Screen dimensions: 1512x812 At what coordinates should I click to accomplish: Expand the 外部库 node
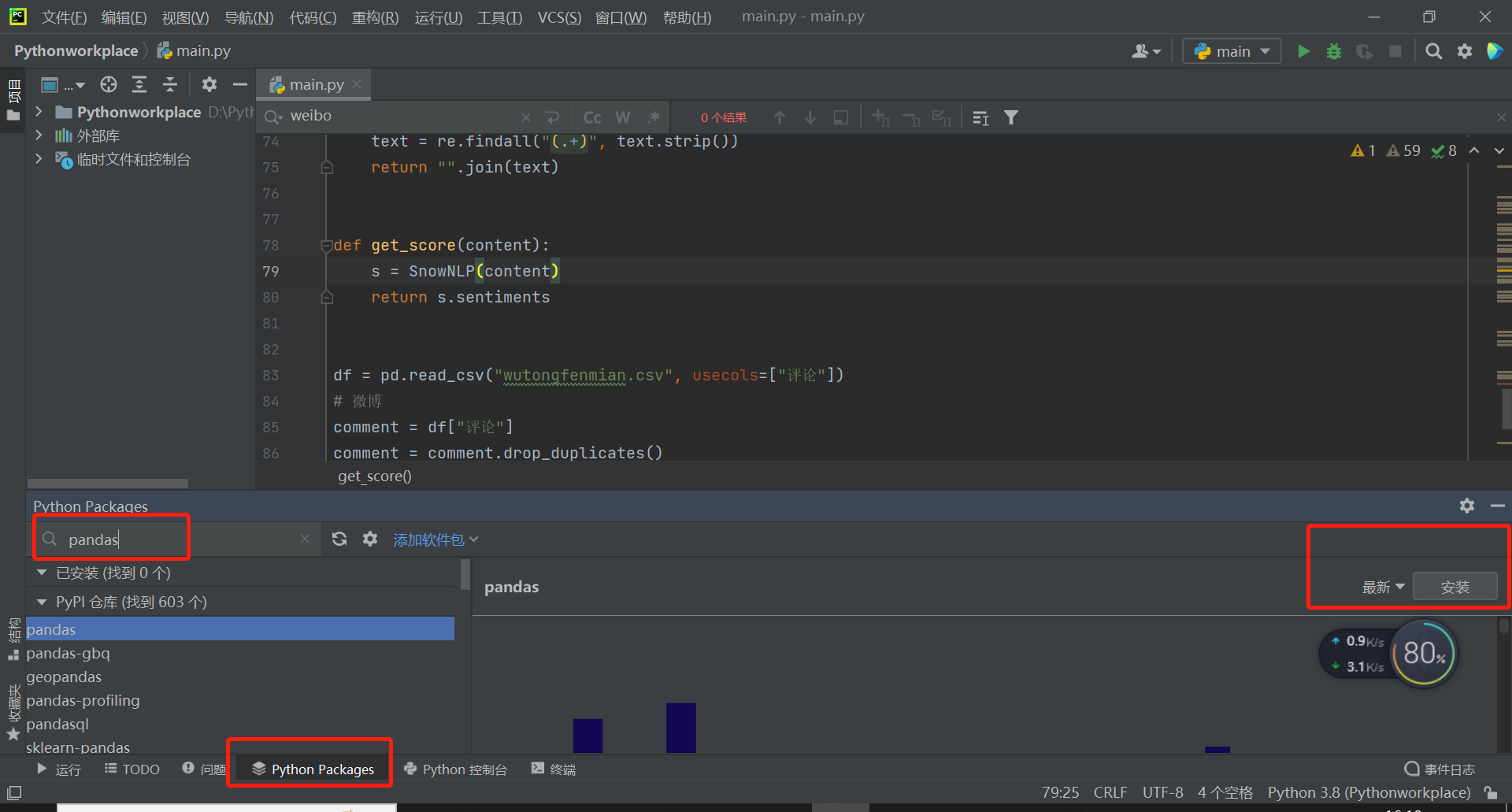(39, 135)
